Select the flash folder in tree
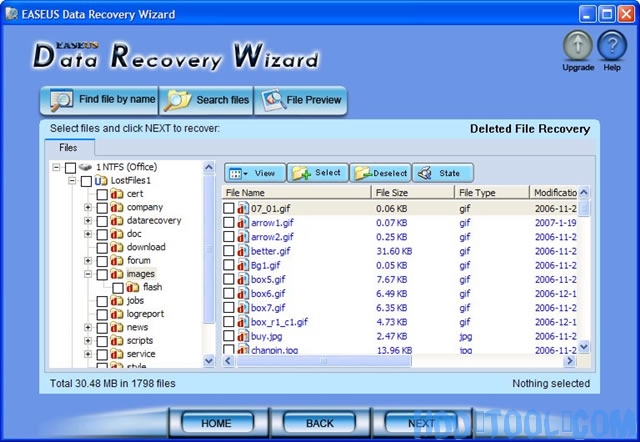640x442 pixels. tap(151, 287)
